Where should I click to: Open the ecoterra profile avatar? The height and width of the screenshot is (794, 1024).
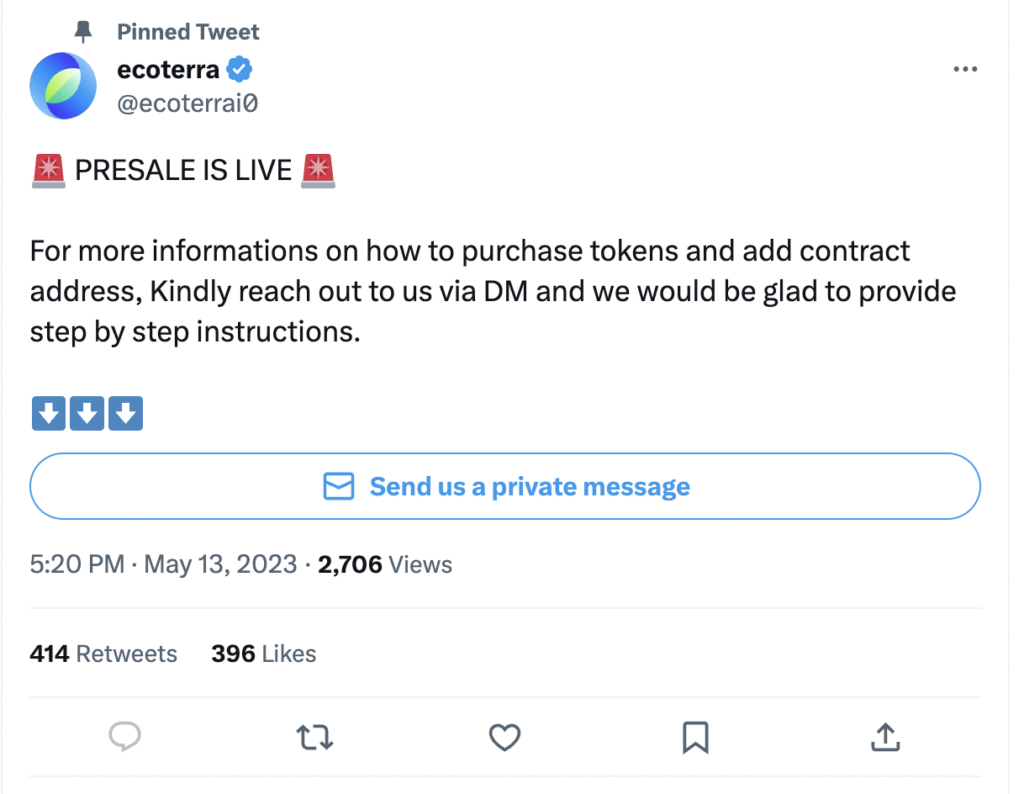click(63, 86)
